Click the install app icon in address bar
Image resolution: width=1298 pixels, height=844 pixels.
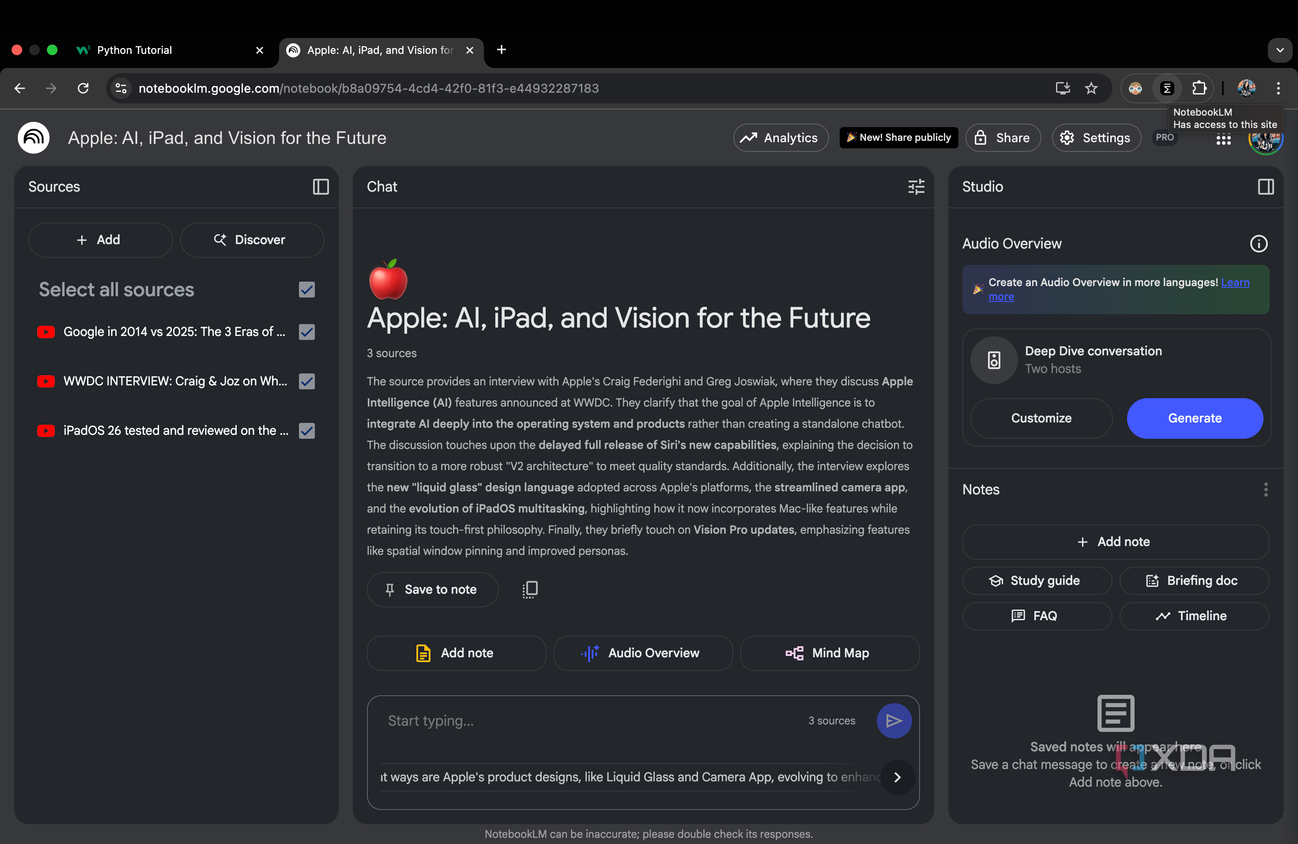(x=1063, y=88)
